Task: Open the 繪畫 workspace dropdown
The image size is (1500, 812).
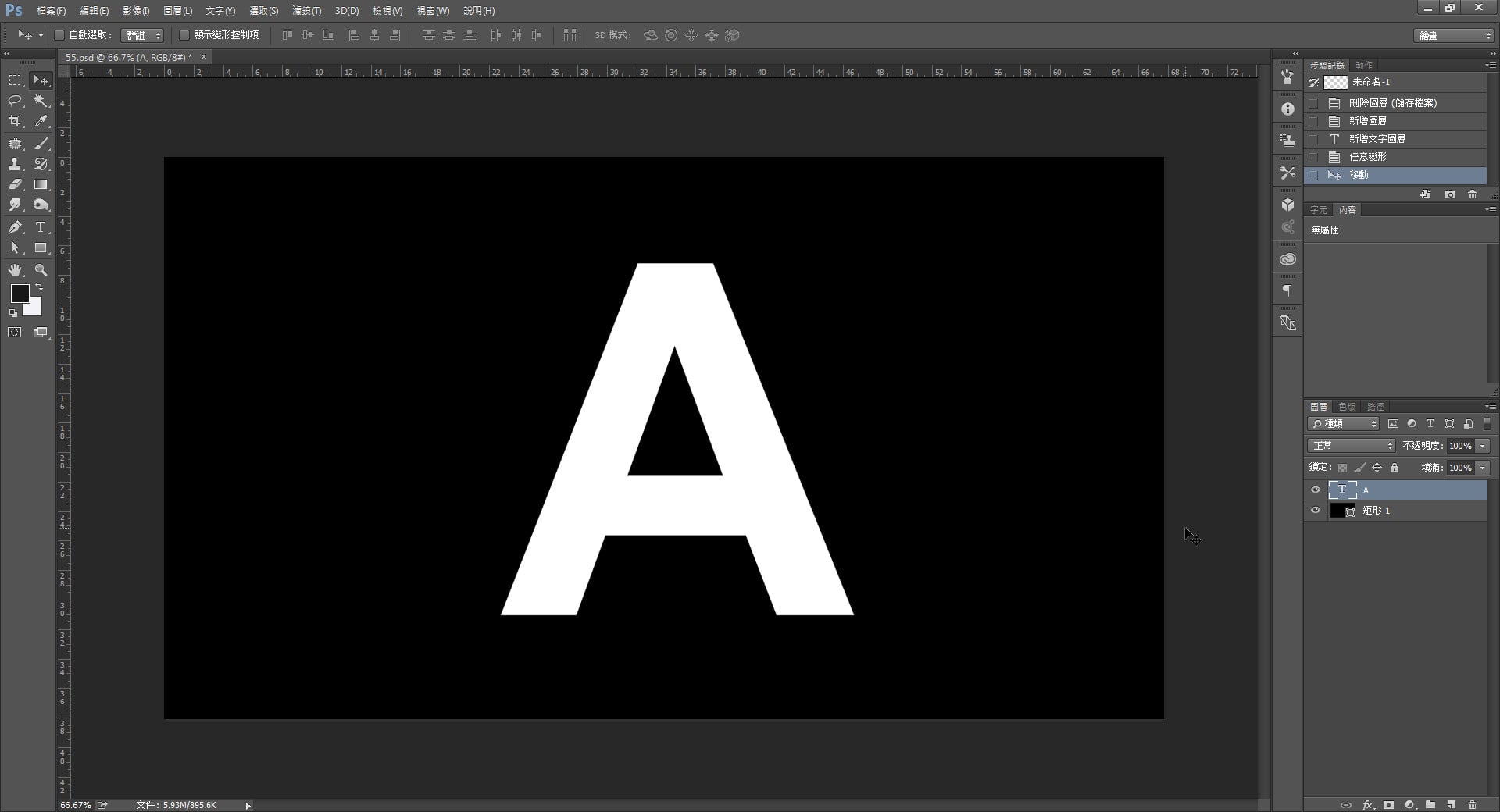Action: (1453, 35)
